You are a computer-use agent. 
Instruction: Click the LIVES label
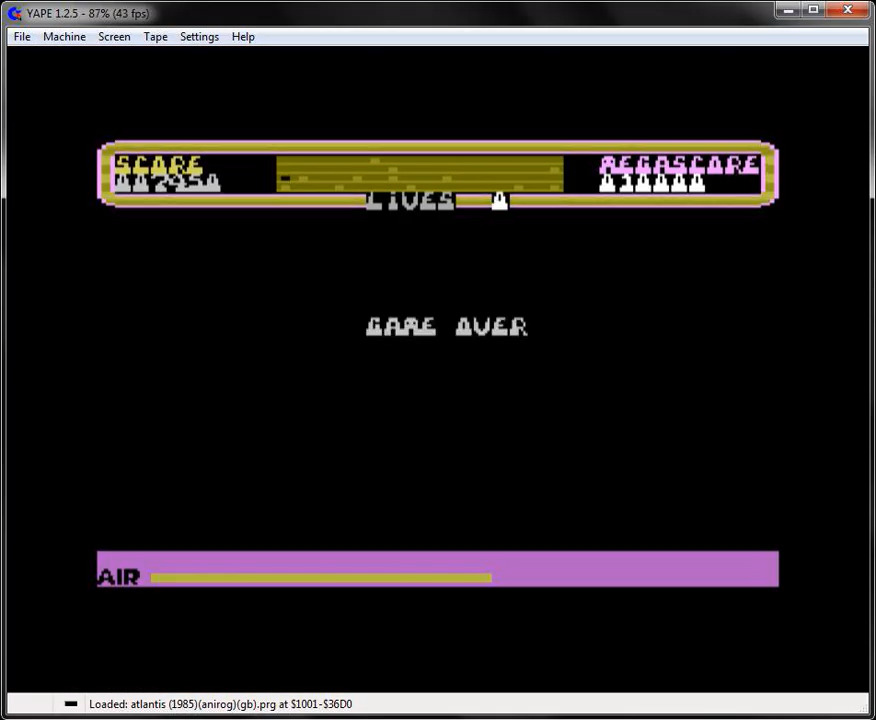point(410,201)
